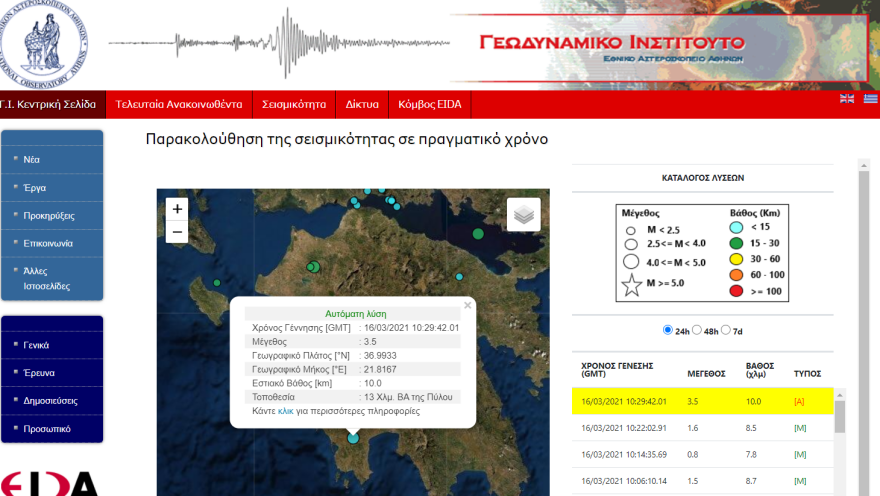Click the ΜΕΓΕΘΟΣ column header
This screenshot has height=496, width=880.
tap(706, 374)
